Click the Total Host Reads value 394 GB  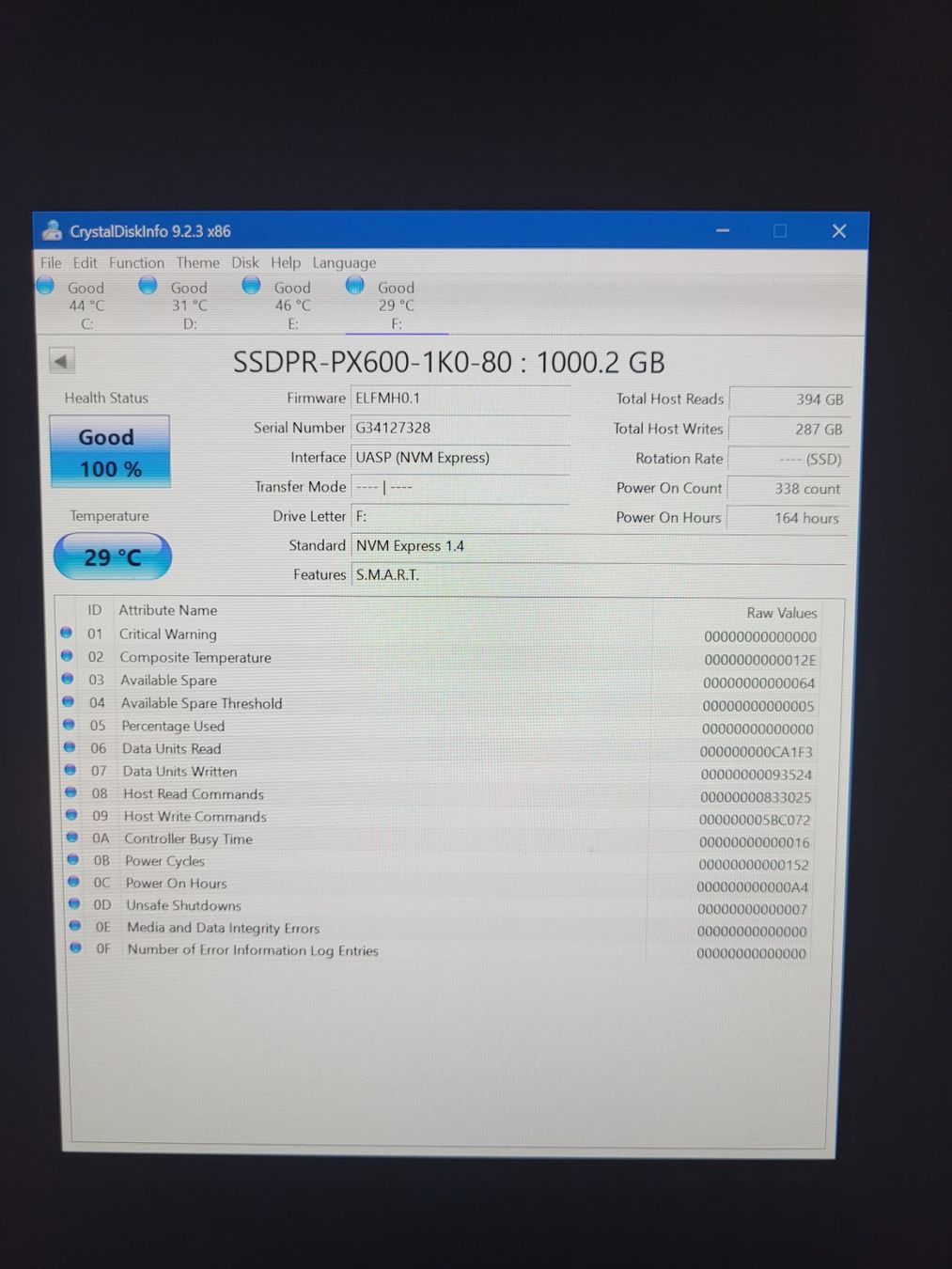click(789, 399)
